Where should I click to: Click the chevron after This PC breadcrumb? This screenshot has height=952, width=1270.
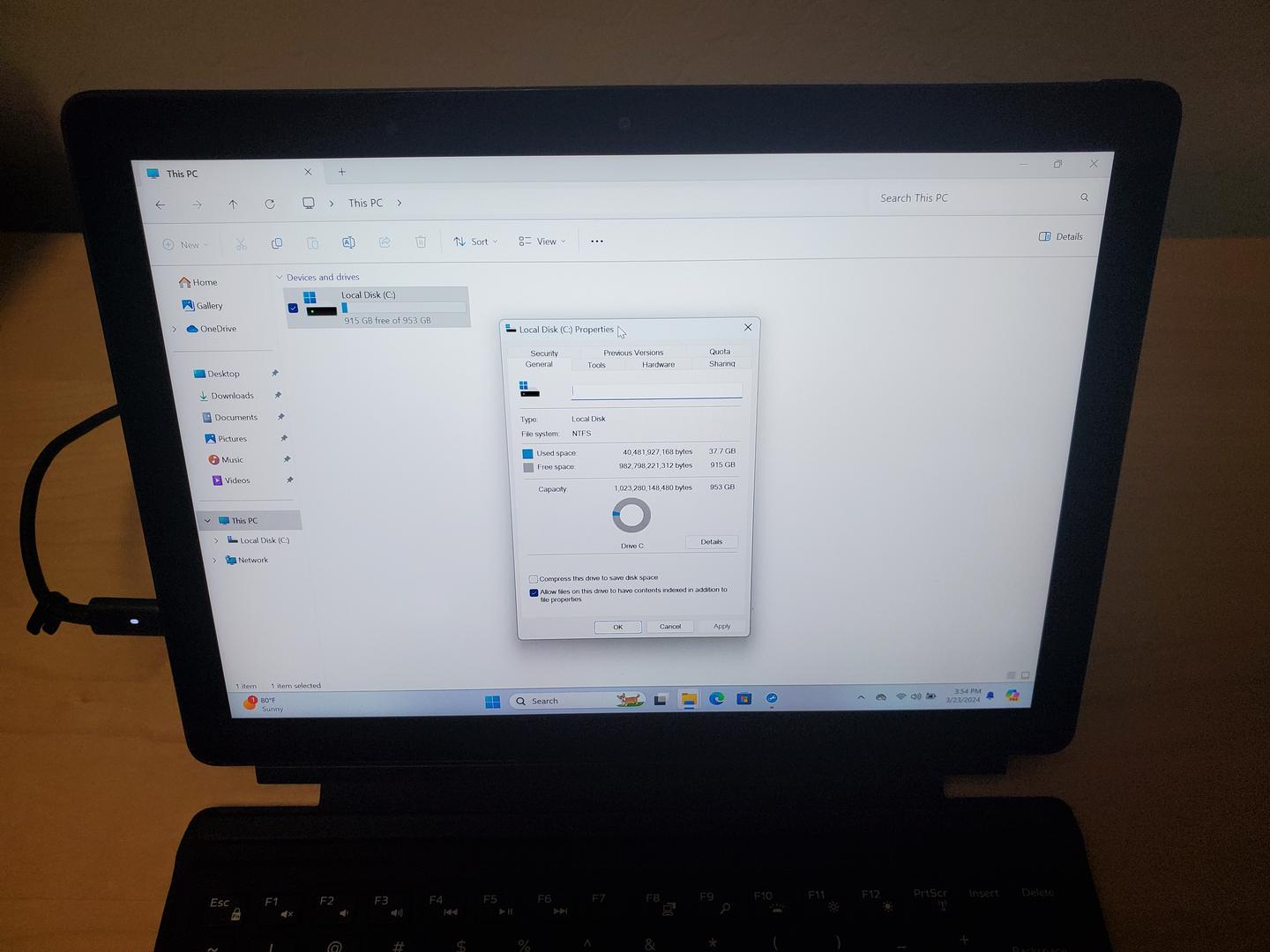tap(400, 203)
